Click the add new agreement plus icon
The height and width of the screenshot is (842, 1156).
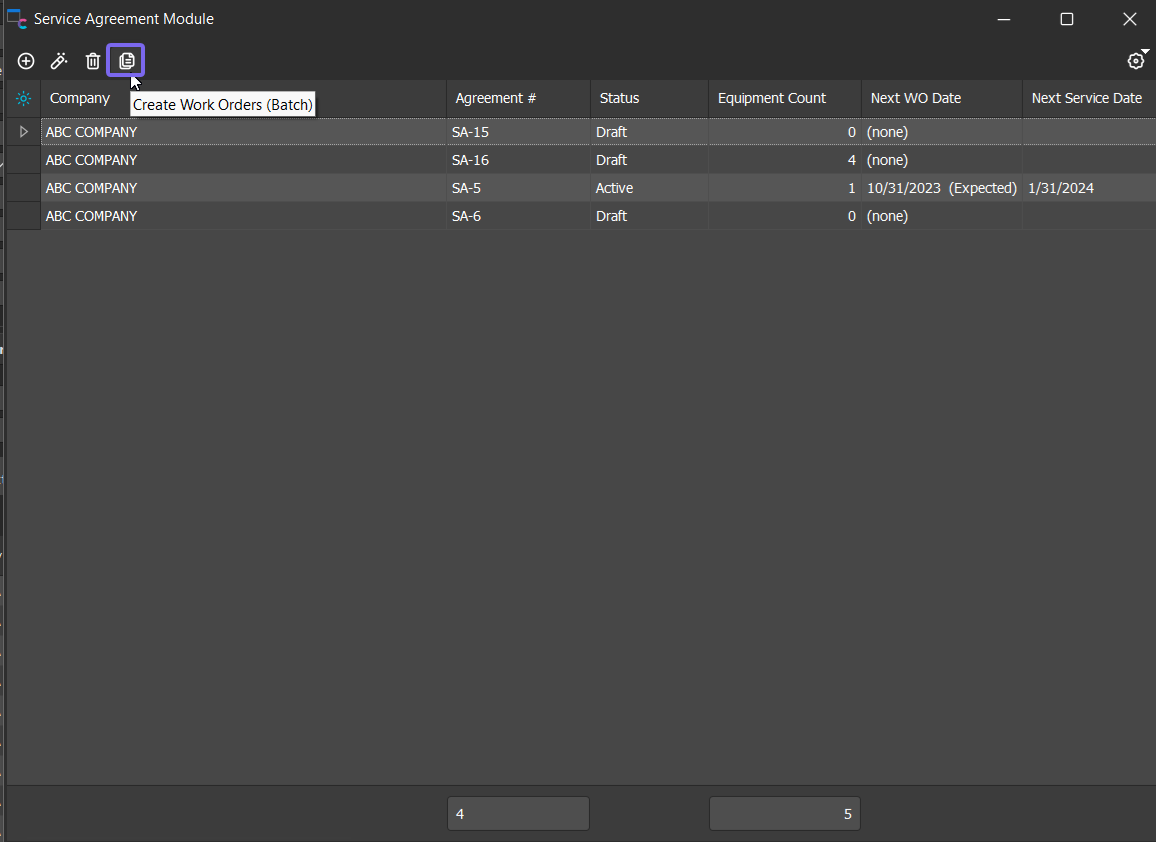pos(26,61)
